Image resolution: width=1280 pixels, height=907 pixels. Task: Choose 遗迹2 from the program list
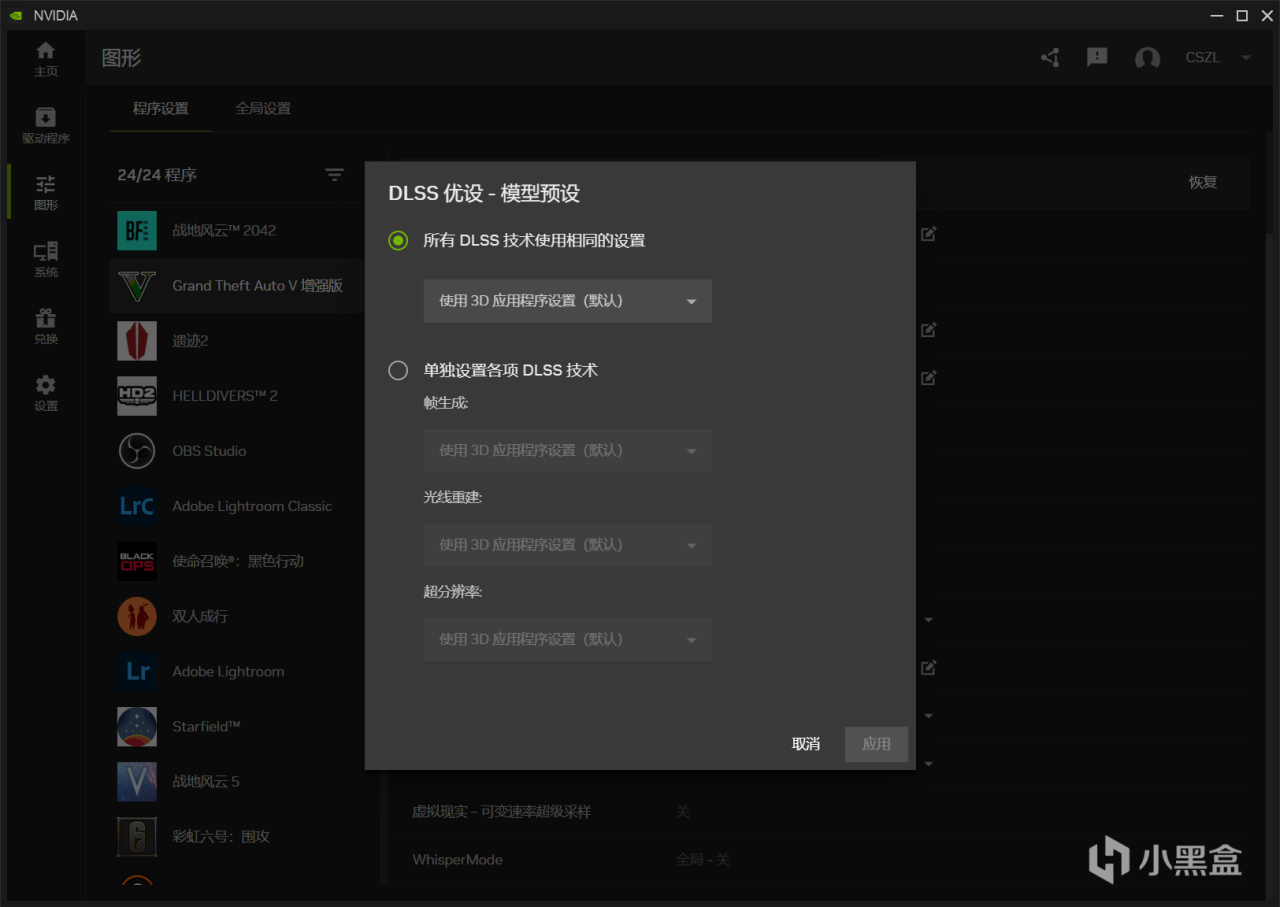237,341
